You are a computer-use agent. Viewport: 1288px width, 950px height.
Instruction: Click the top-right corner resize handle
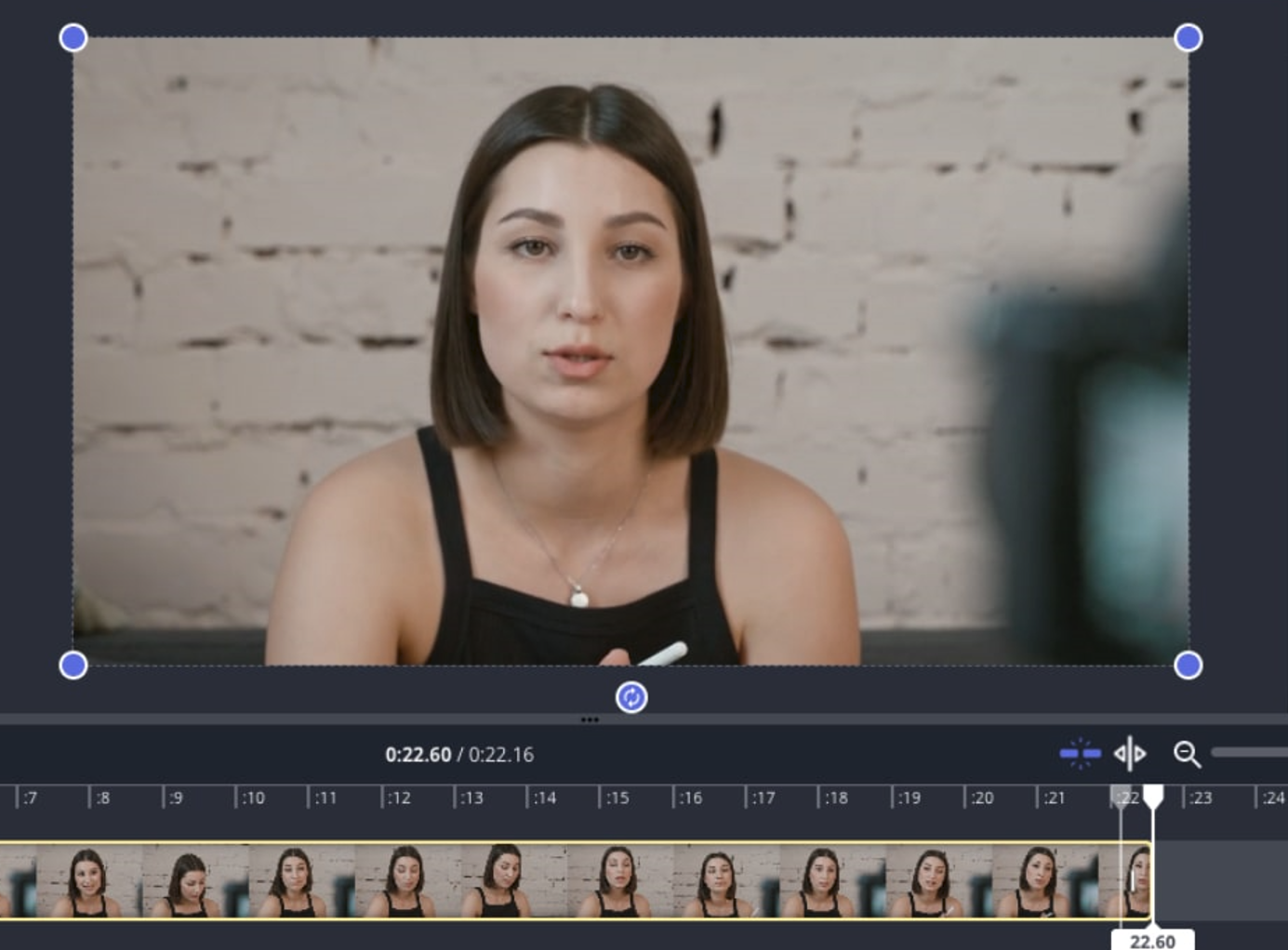pos(1188,38)
